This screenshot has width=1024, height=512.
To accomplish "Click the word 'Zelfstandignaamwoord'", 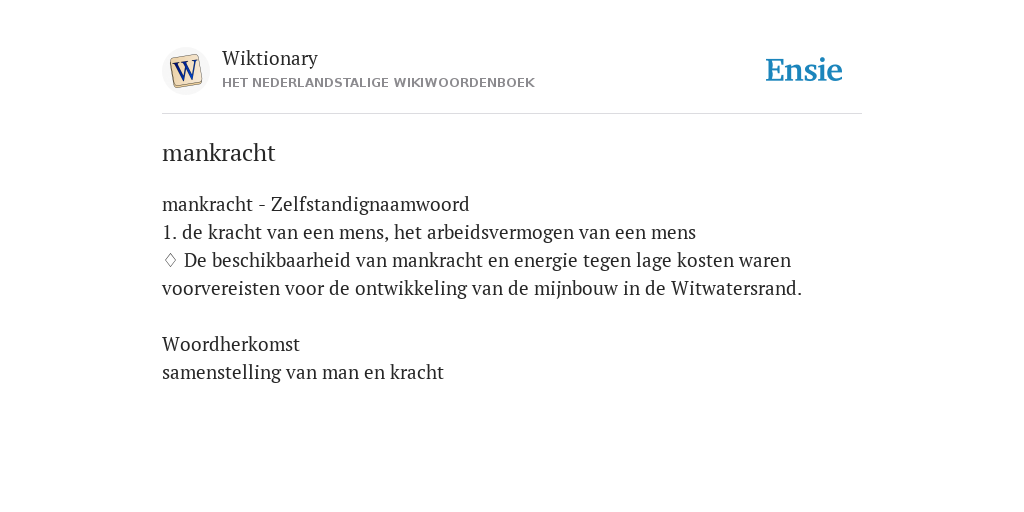I will pyautogui.click(x=370, y=204).
